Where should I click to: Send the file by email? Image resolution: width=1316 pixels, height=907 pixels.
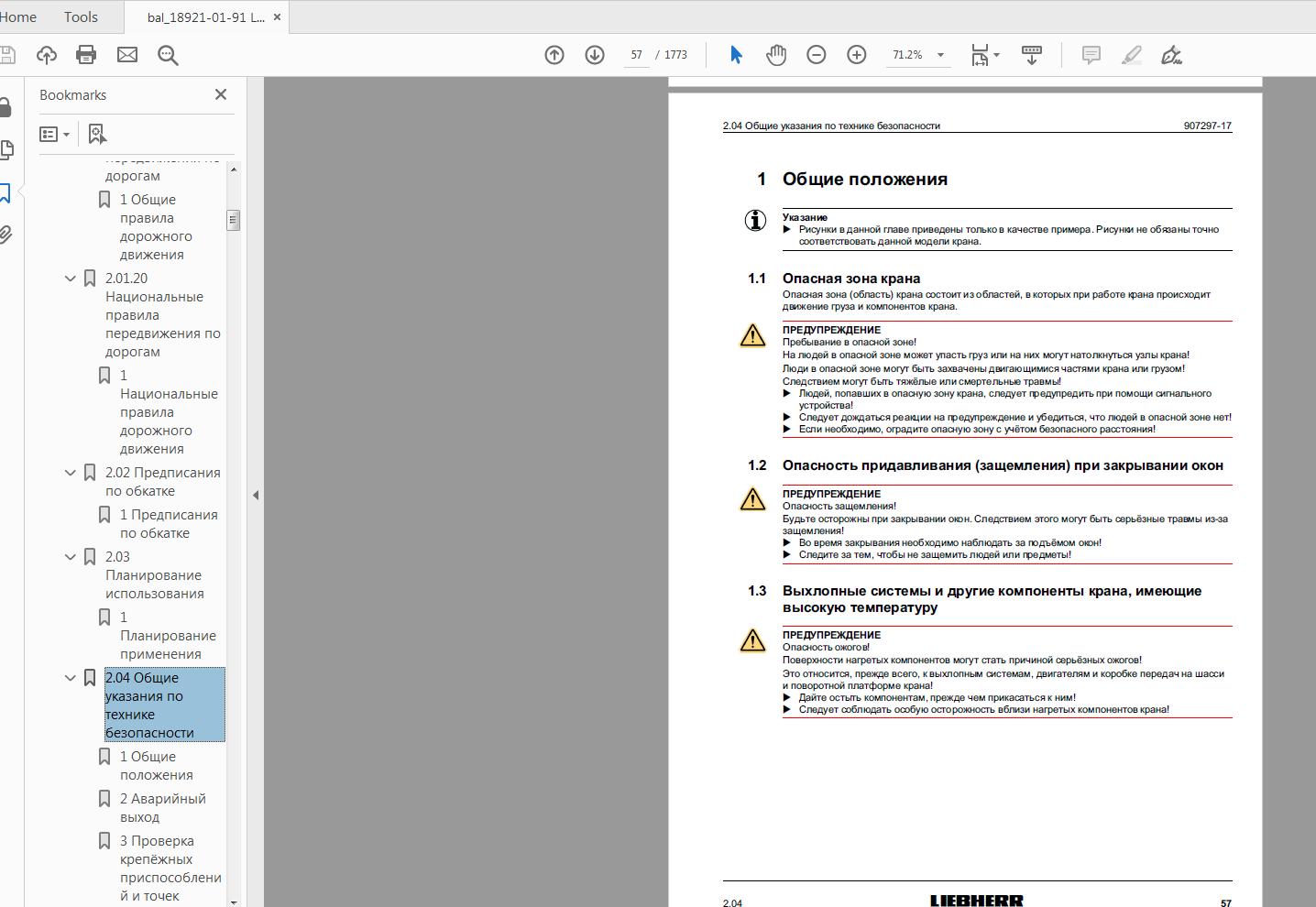[127, 55]
